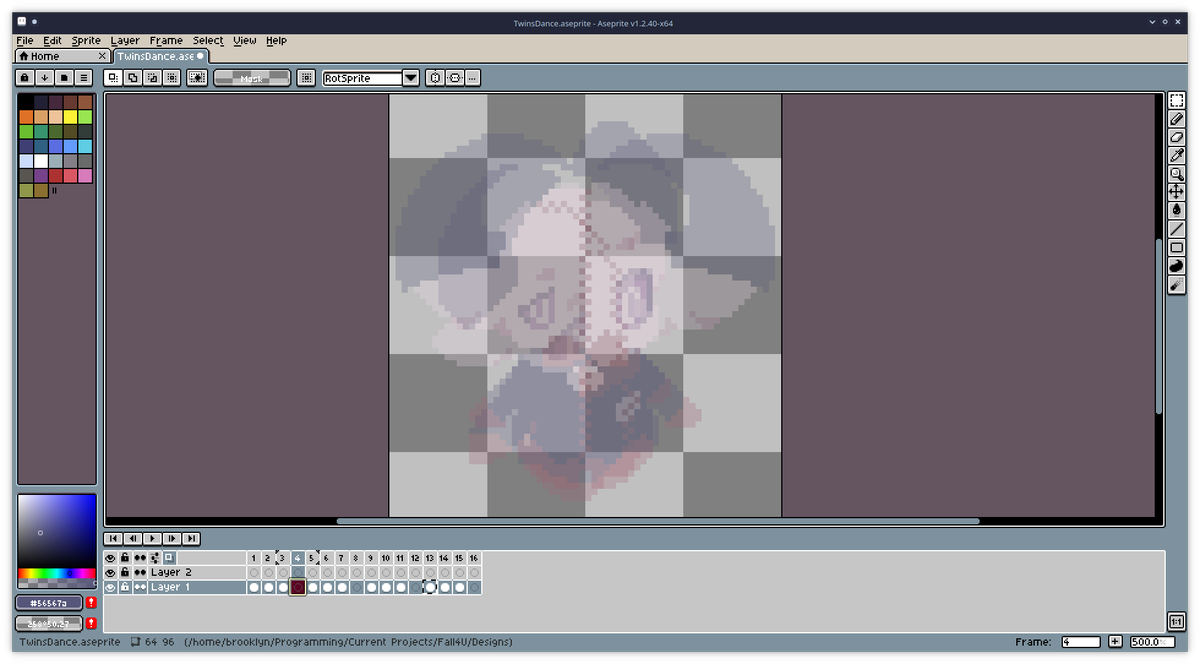Viewport: 1200px width, 664px height.
Task: Switch to the Home tab
Action: (62, 56)
